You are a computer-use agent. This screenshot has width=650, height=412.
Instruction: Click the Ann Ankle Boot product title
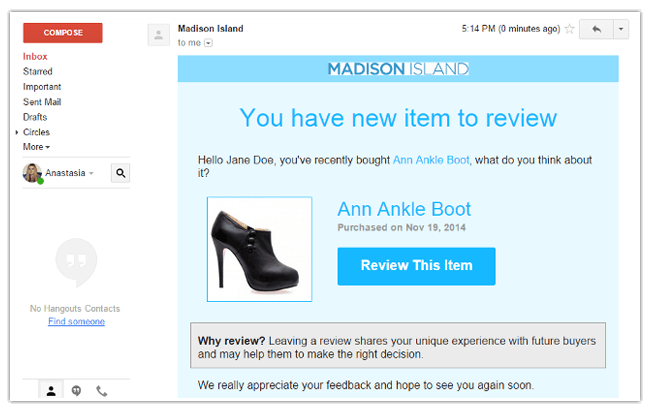pos(404,209)
